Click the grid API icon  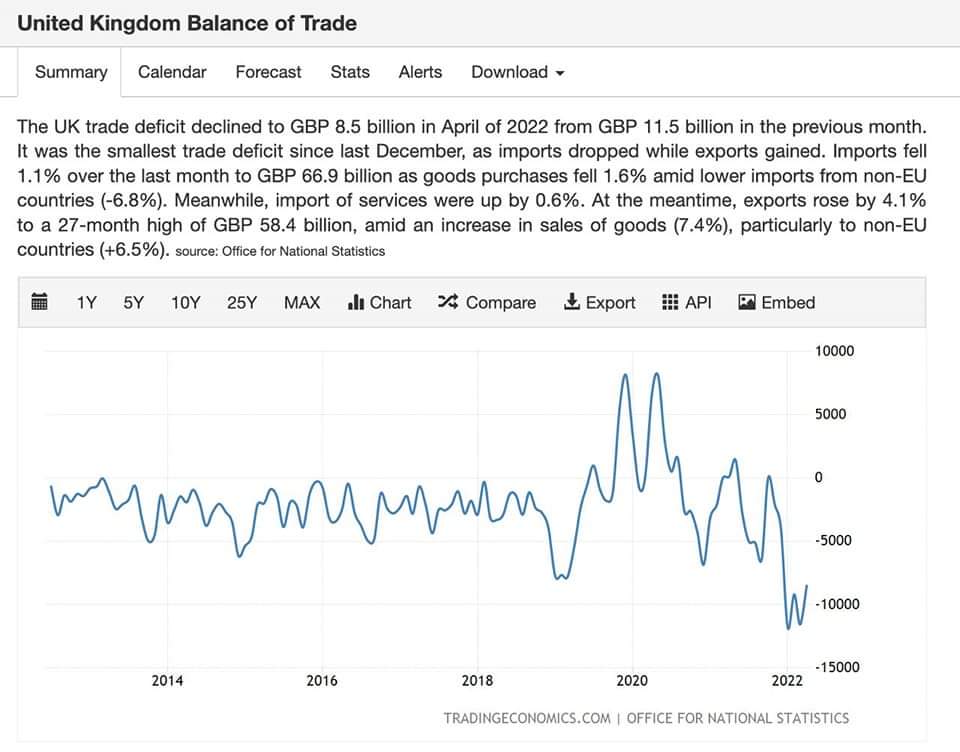pos(670,302)
